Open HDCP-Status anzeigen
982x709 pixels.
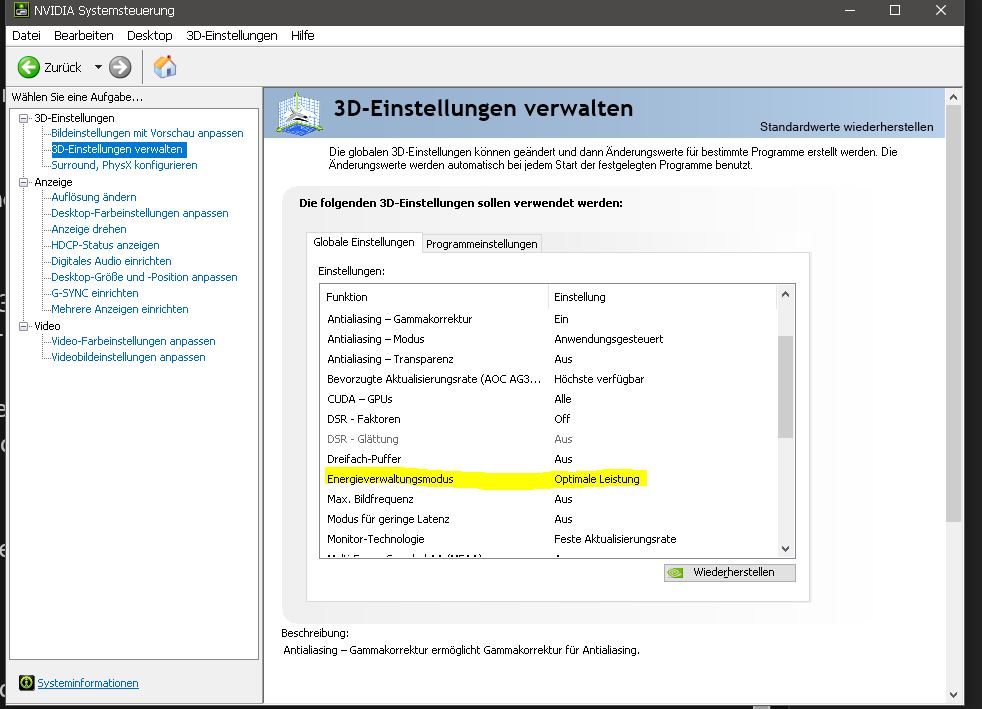[x=105, y=246]
